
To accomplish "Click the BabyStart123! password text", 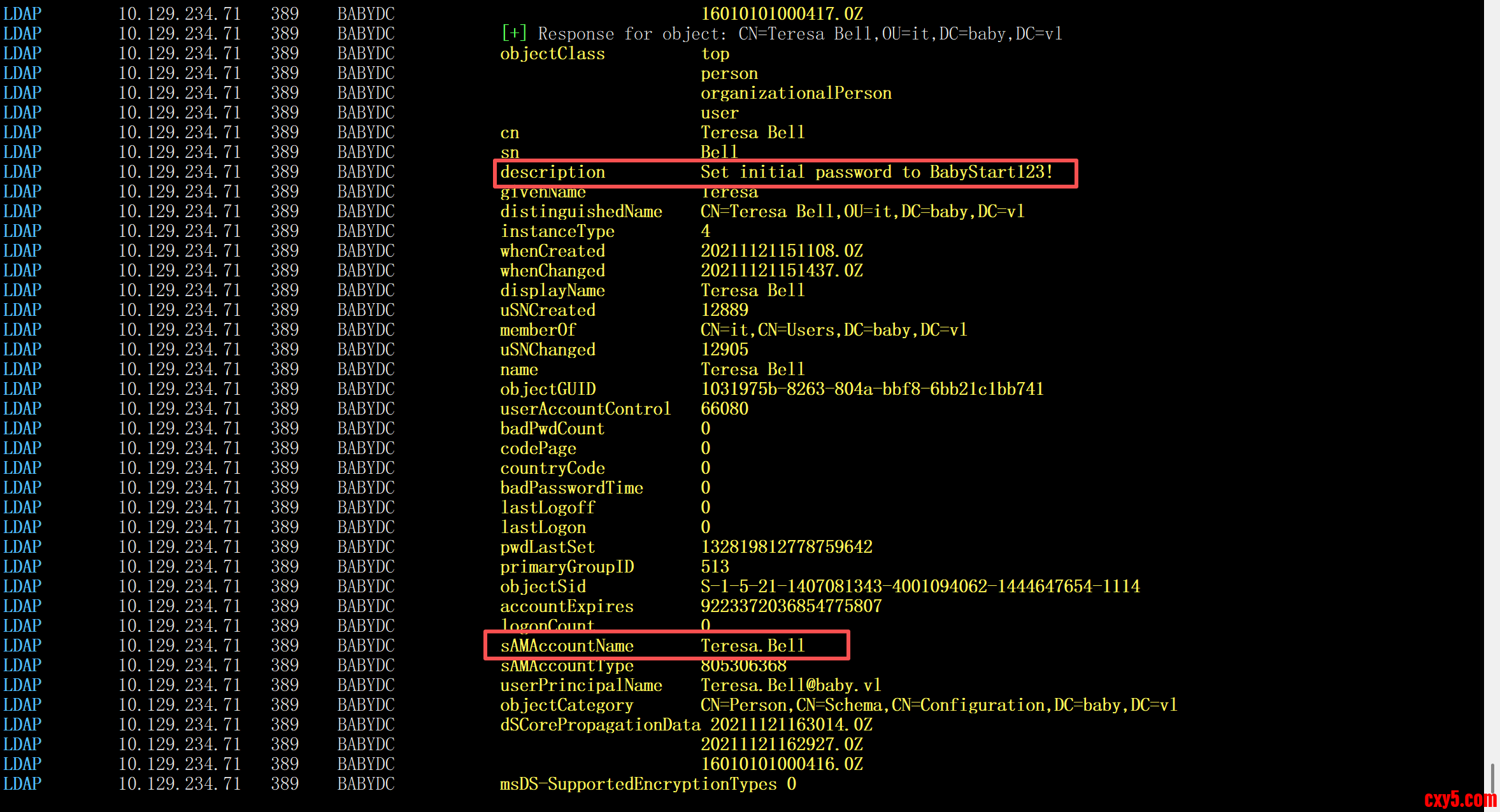I will tap(990, 172).
